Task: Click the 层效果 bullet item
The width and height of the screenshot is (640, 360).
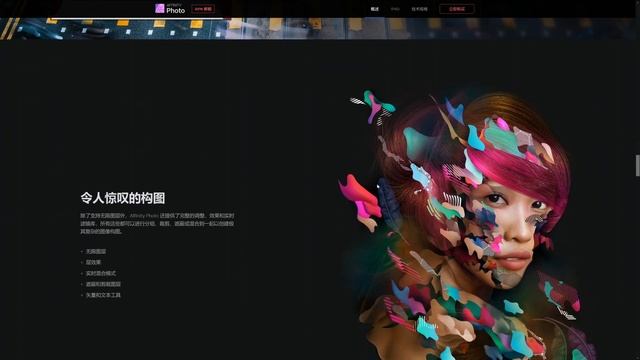Action: pyautogui.click(x=93, y=262)
